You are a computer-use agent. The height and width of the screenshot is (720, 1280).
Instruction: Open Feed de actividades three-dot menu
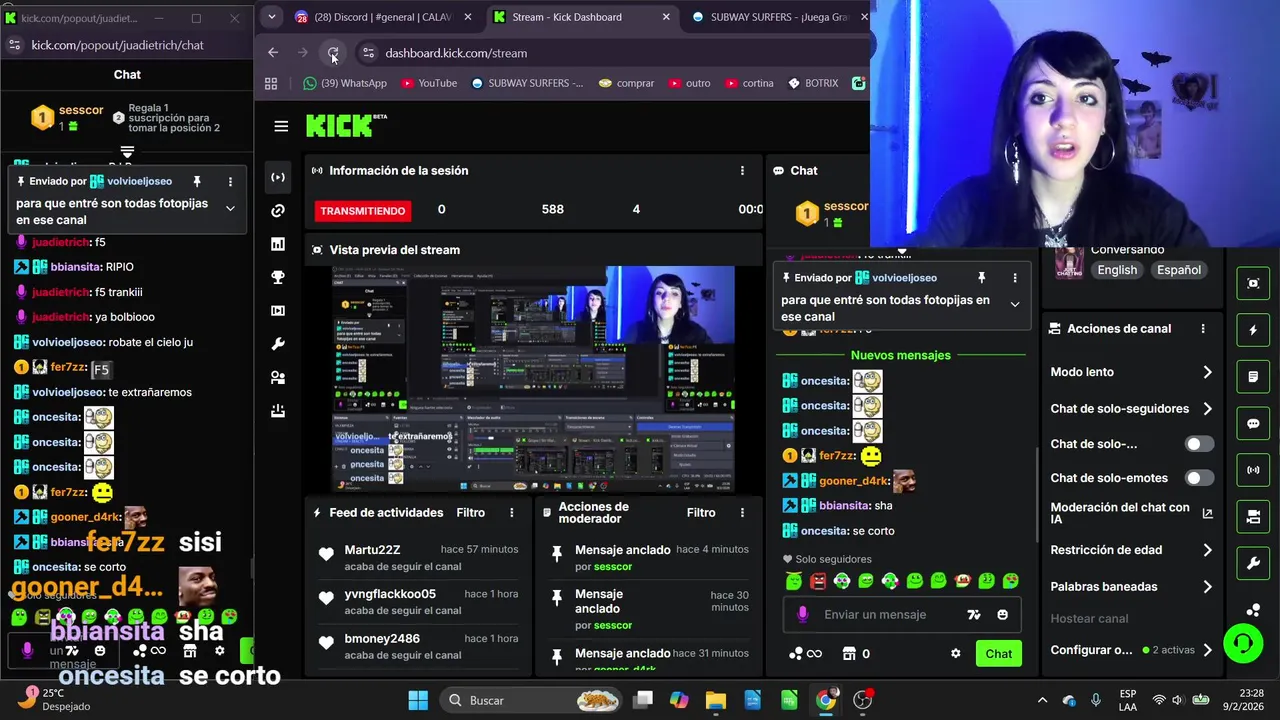click(511, 513)
